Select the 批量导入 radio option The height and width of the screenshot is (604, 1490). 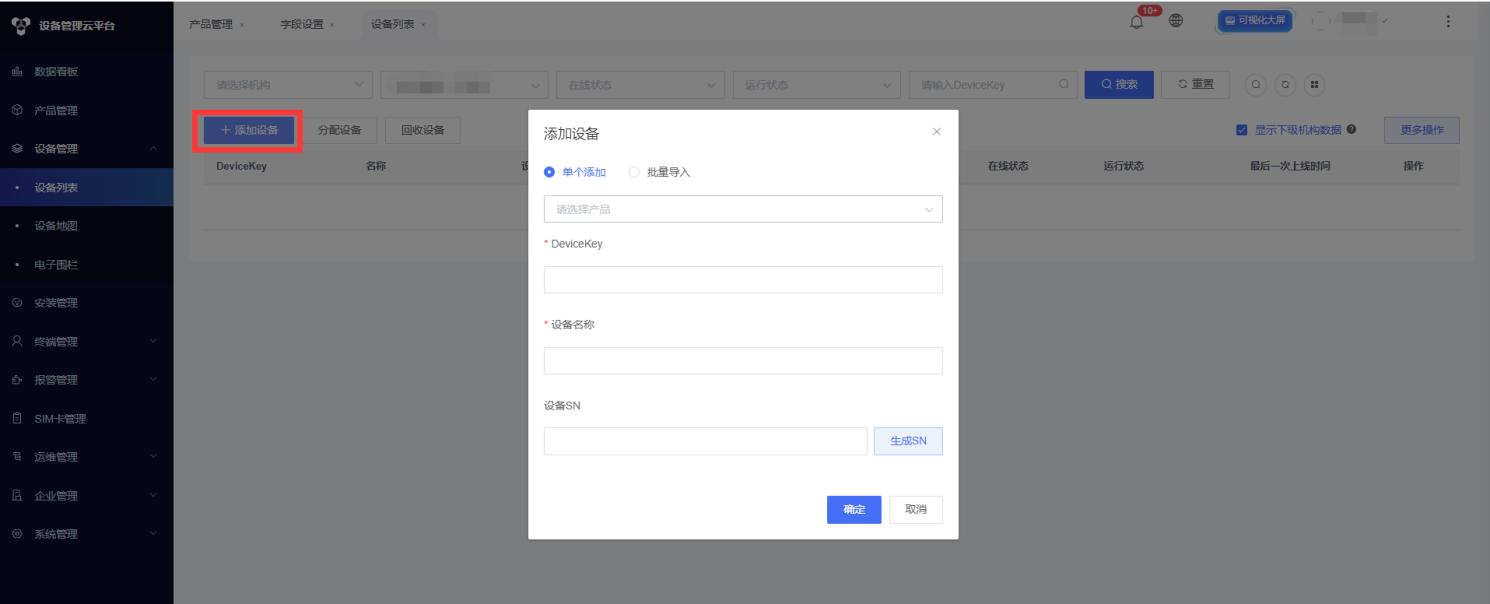point(659,172)
